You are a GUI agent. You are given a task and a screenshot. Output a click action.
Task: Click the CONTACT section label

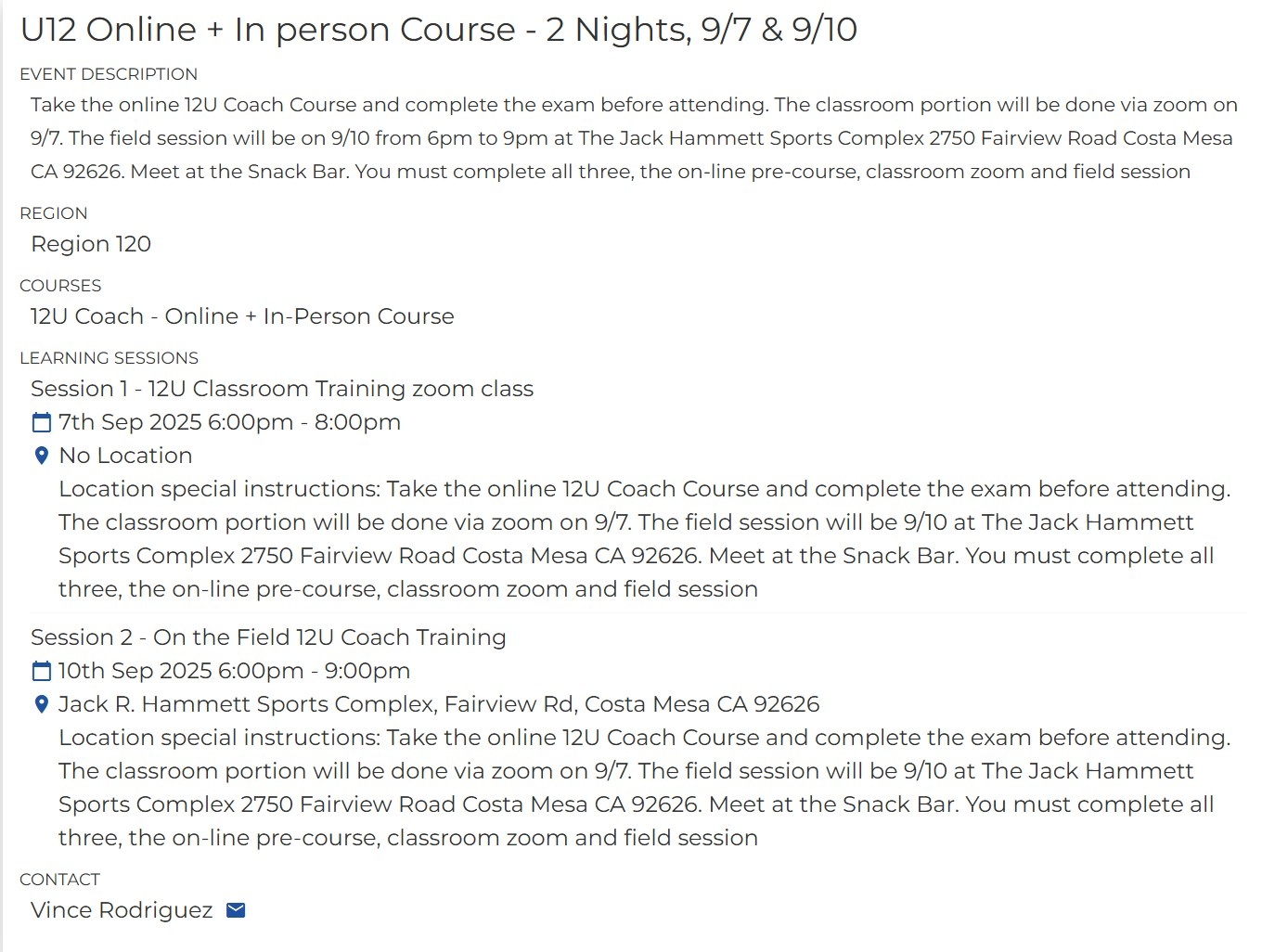(59, 880)
